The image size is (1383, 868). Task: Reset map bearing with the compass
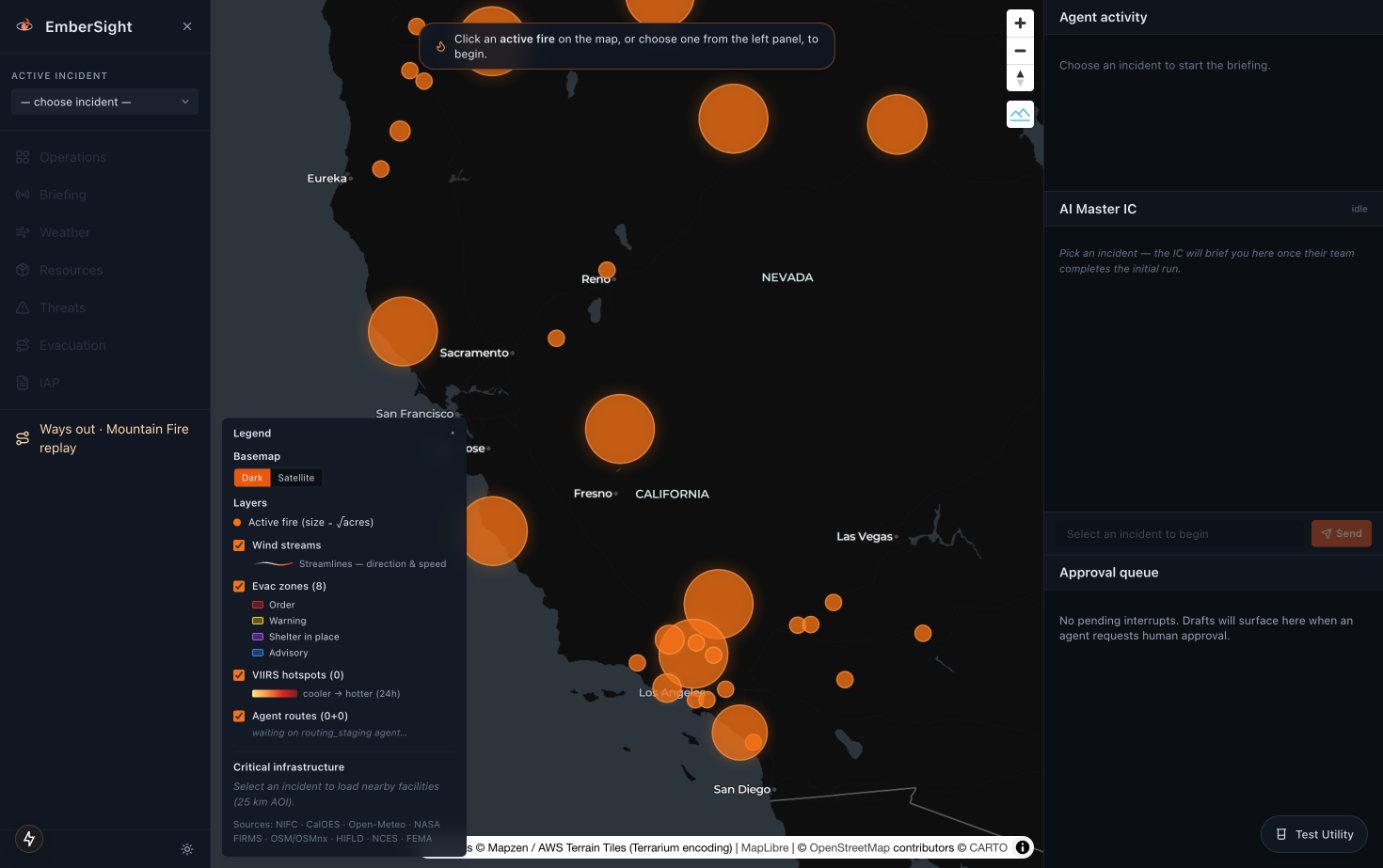[x=1020, y=78]
